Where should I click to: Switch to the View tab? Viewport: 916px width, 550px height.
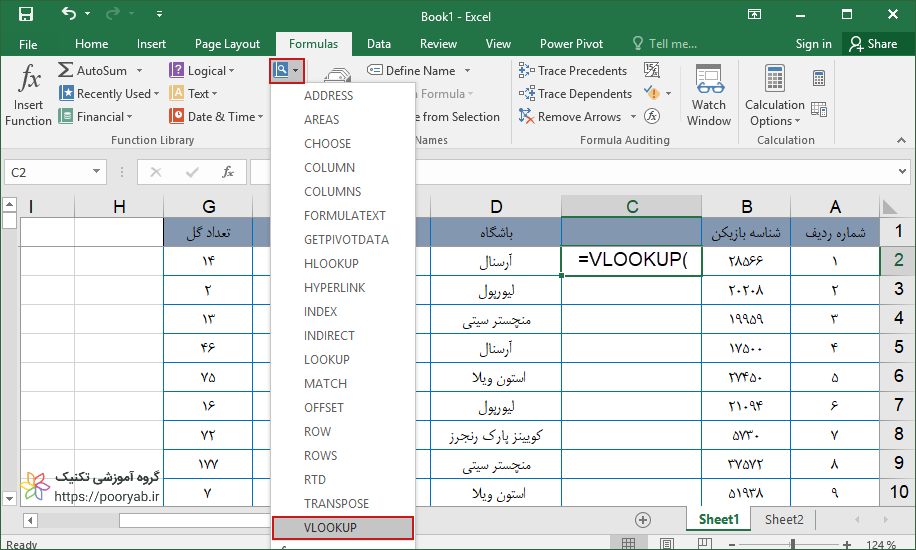pos(498,44)
